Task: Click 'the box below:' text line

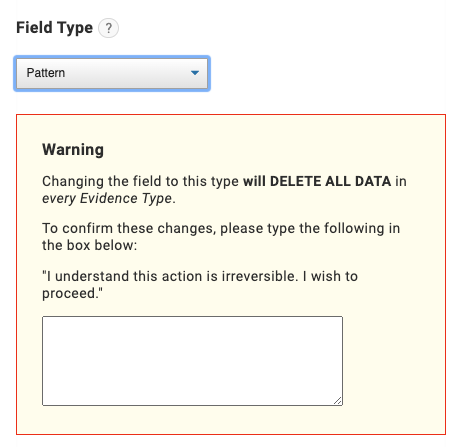Action: (90, 246)
